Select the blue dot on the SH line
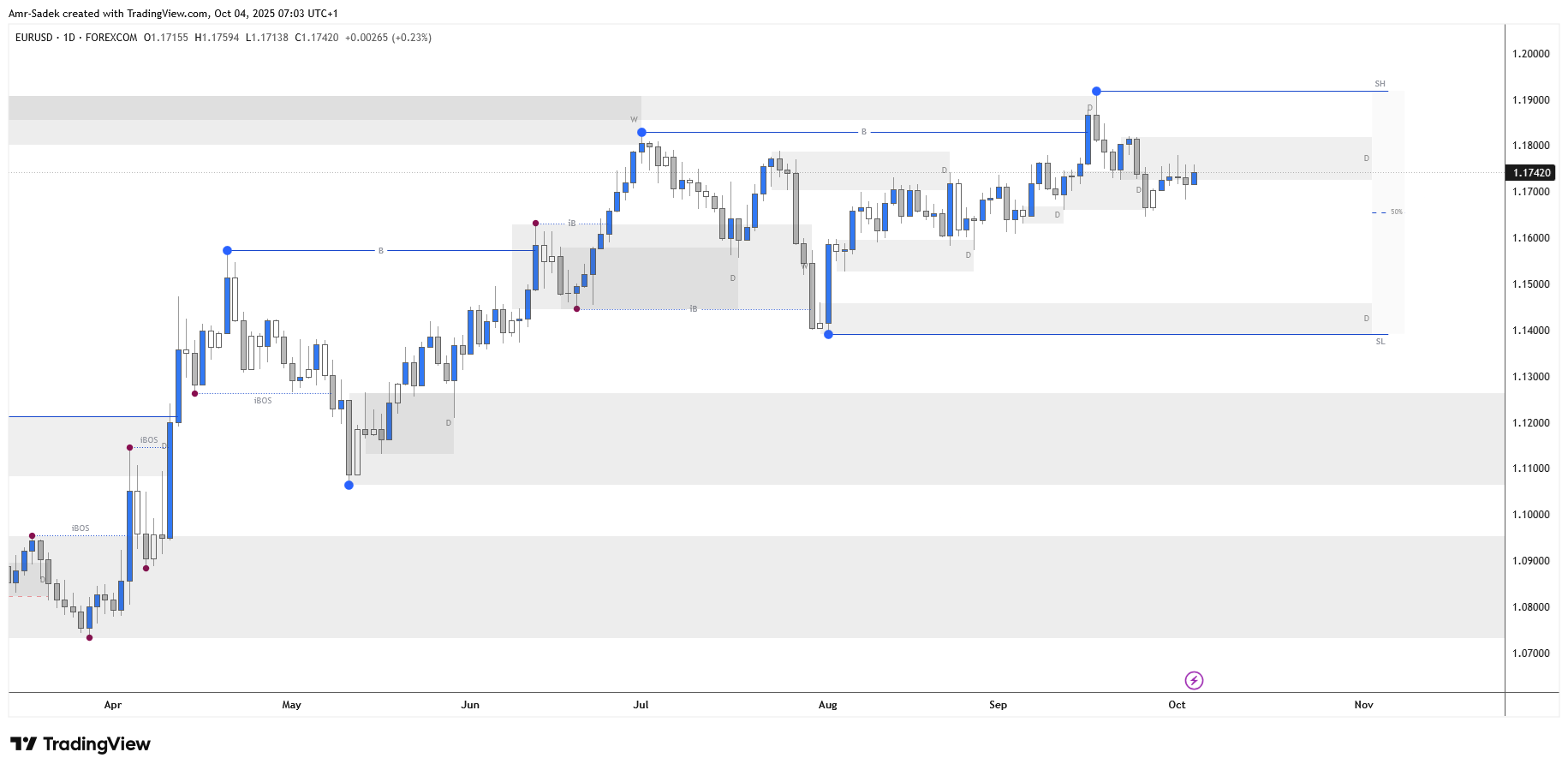Screen dimensions: 1568x770 1096,91
